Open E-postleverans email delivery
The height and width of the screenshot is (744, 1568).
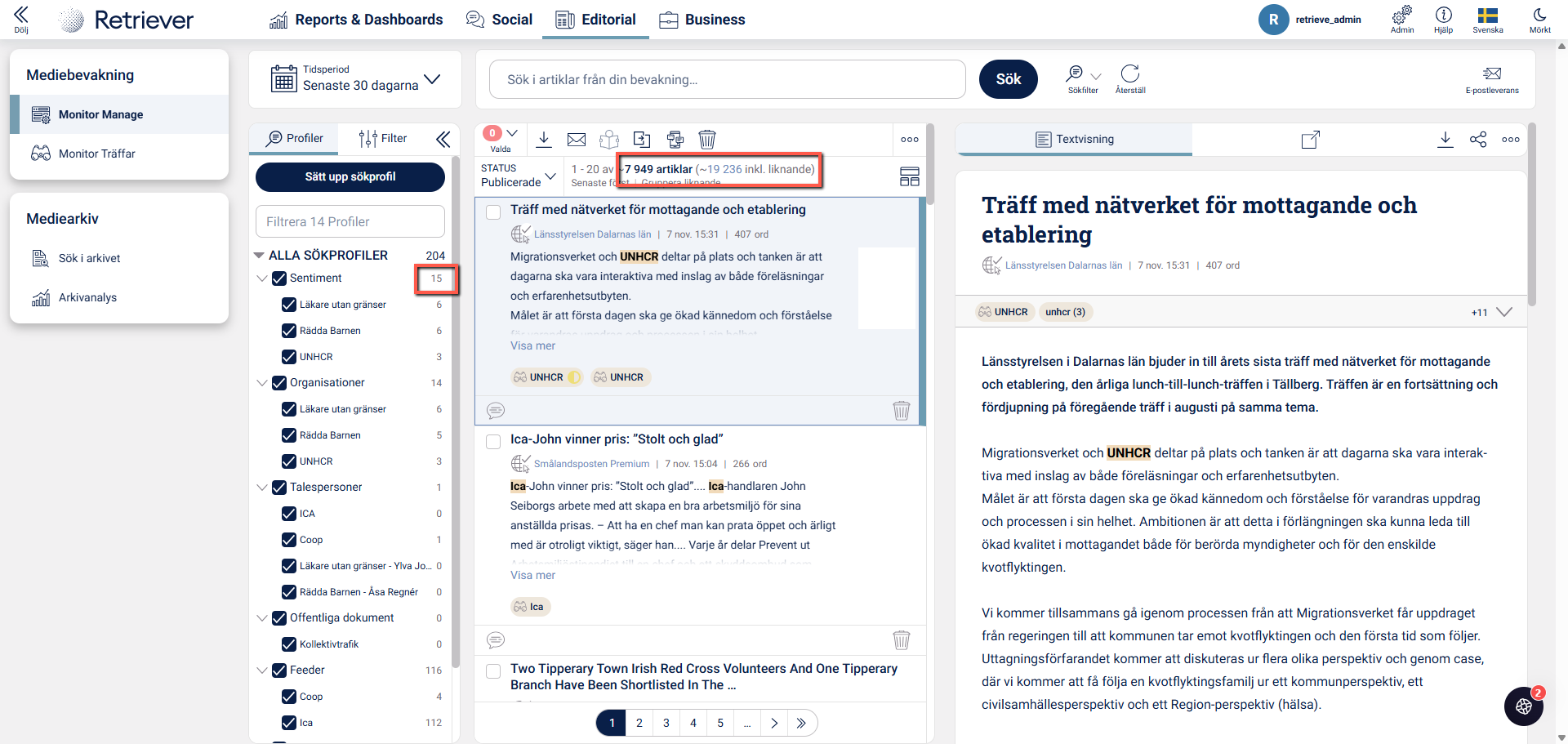(x=1492, y=79)
